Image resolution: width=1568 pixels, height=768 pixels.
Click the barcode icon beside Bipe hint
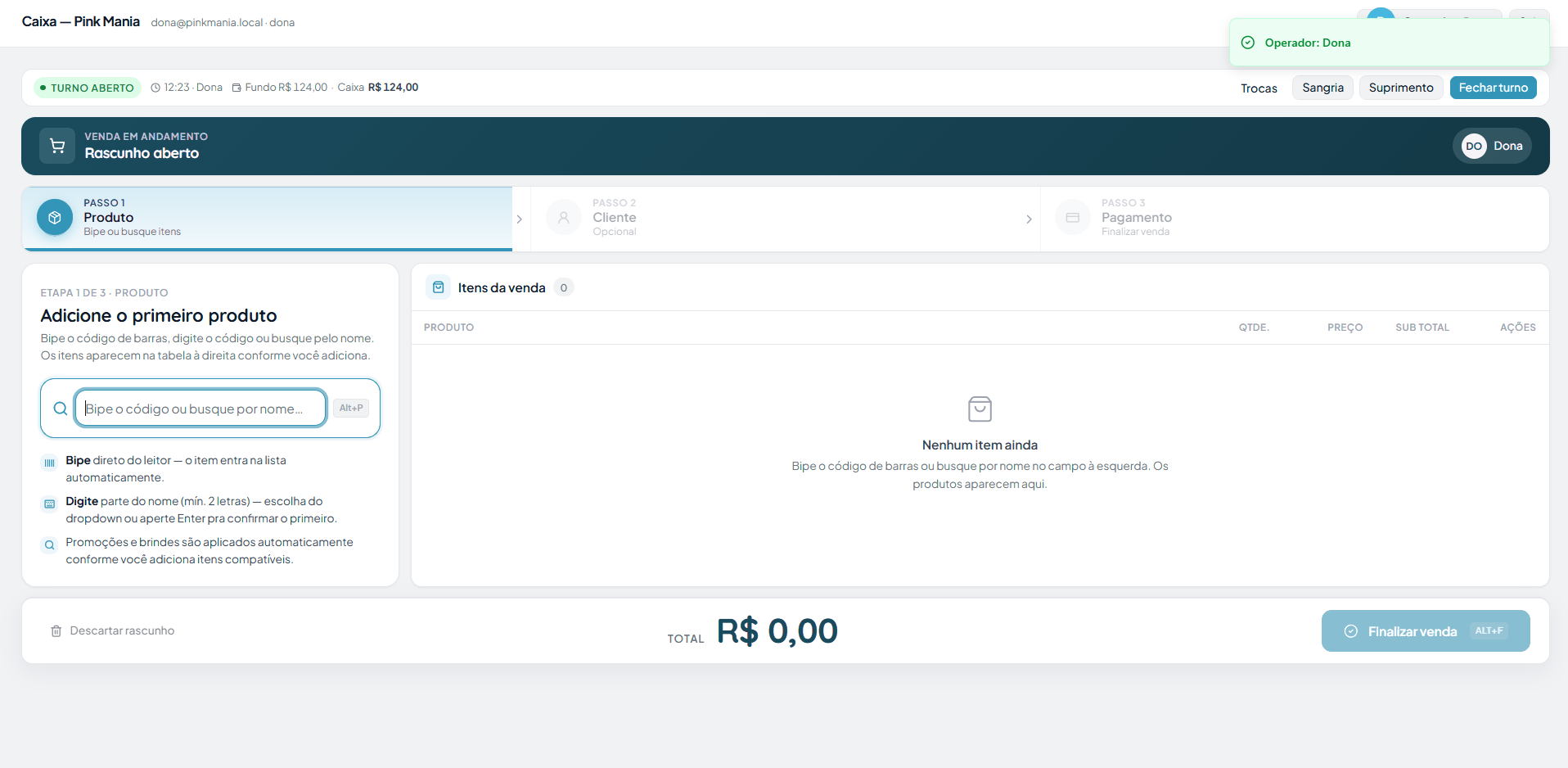pyautogui.click(x=50, y=463)
